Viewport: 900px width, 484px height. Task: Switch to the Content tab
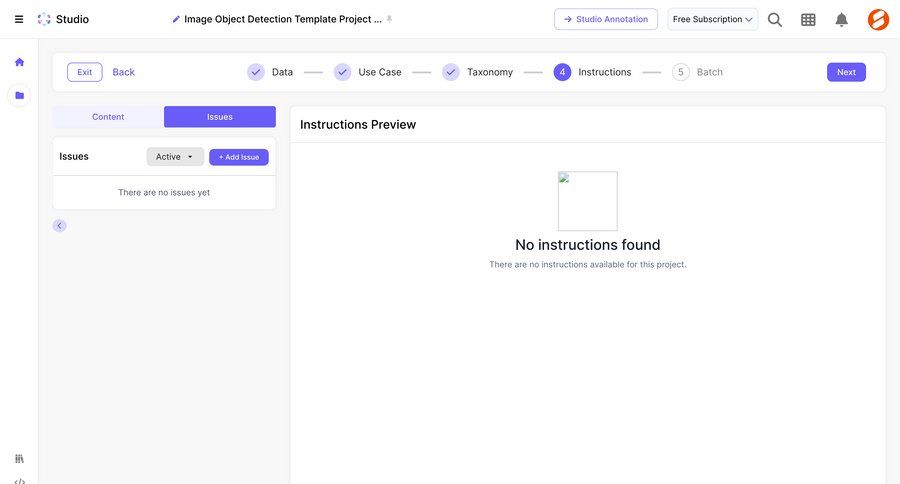click(x=108, y=117)
